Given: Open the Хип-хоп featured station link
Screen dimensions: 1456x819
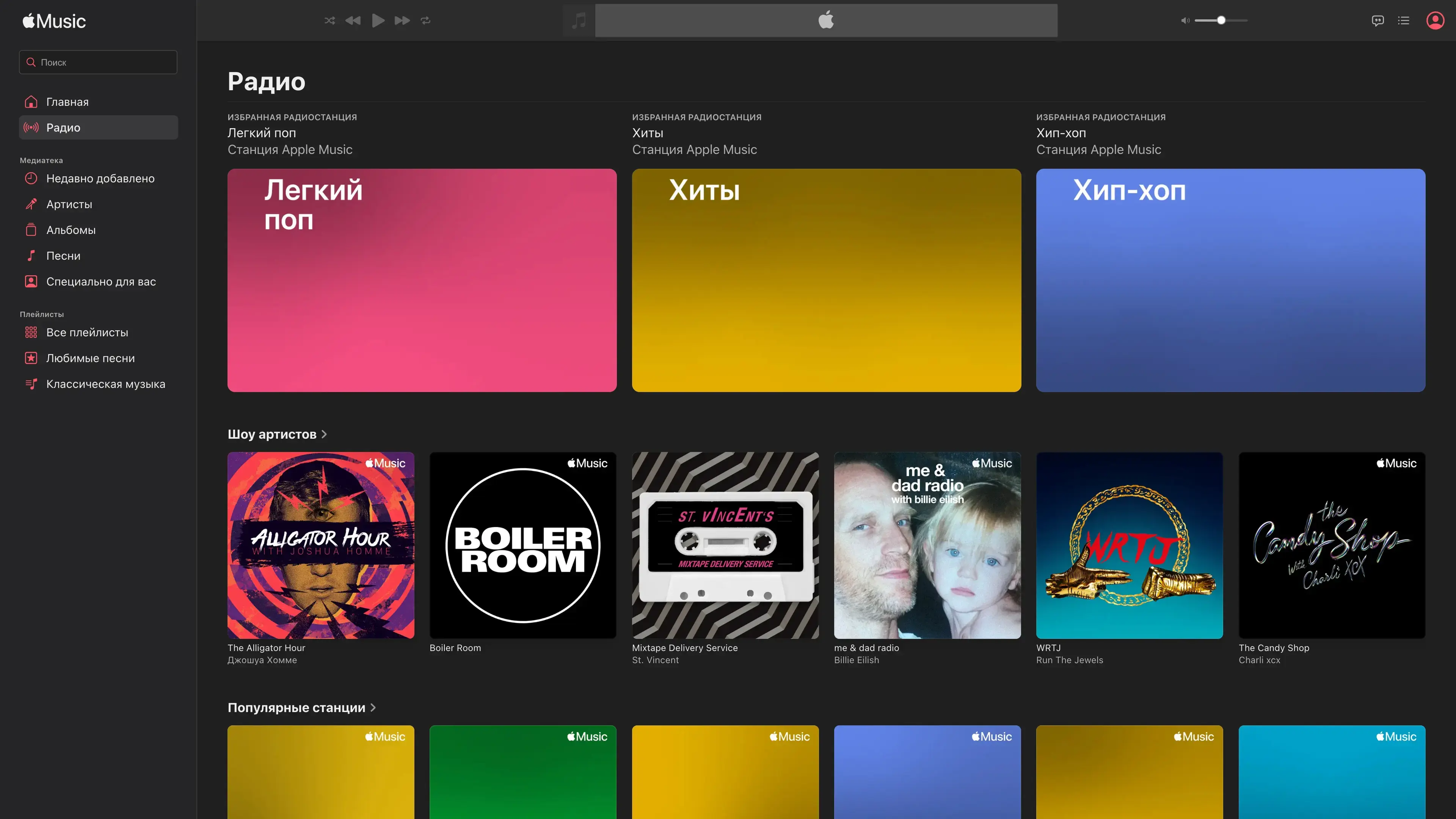Looking at the screenshot, I should (1061, 133).
